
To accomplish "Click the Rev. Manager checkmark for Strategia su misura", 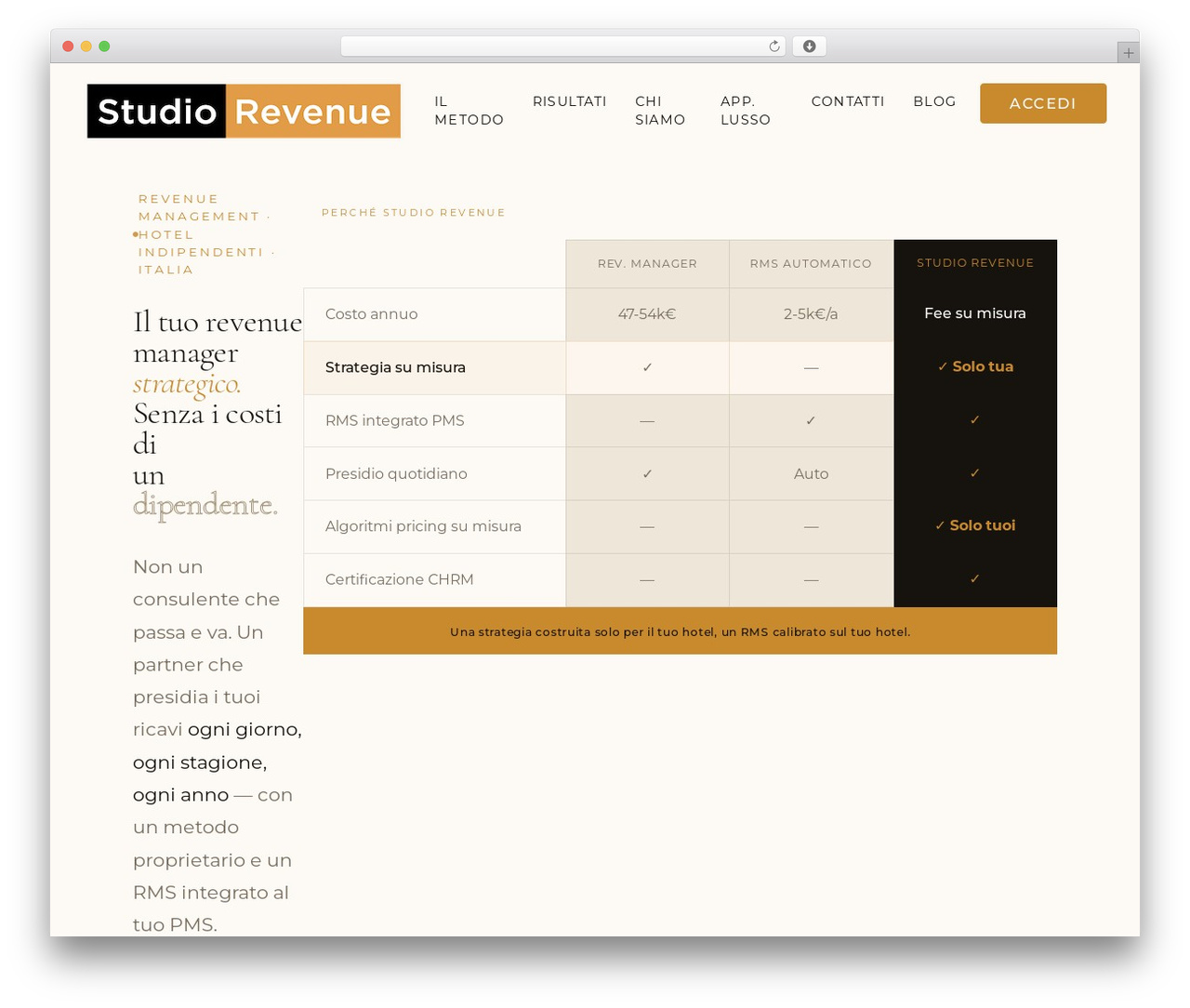I will [647, 367].
